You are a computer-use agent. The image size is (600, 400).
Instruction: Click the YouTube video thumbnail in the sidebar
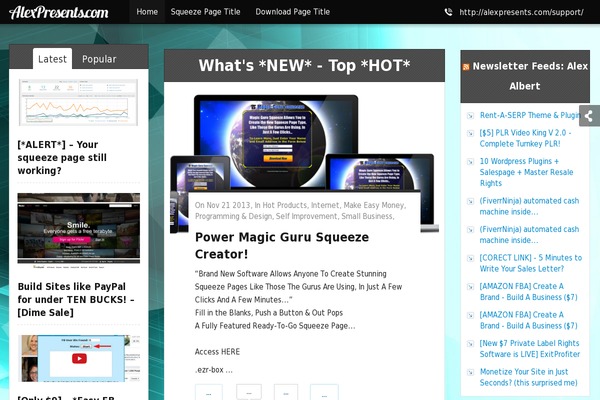(79, 359)
